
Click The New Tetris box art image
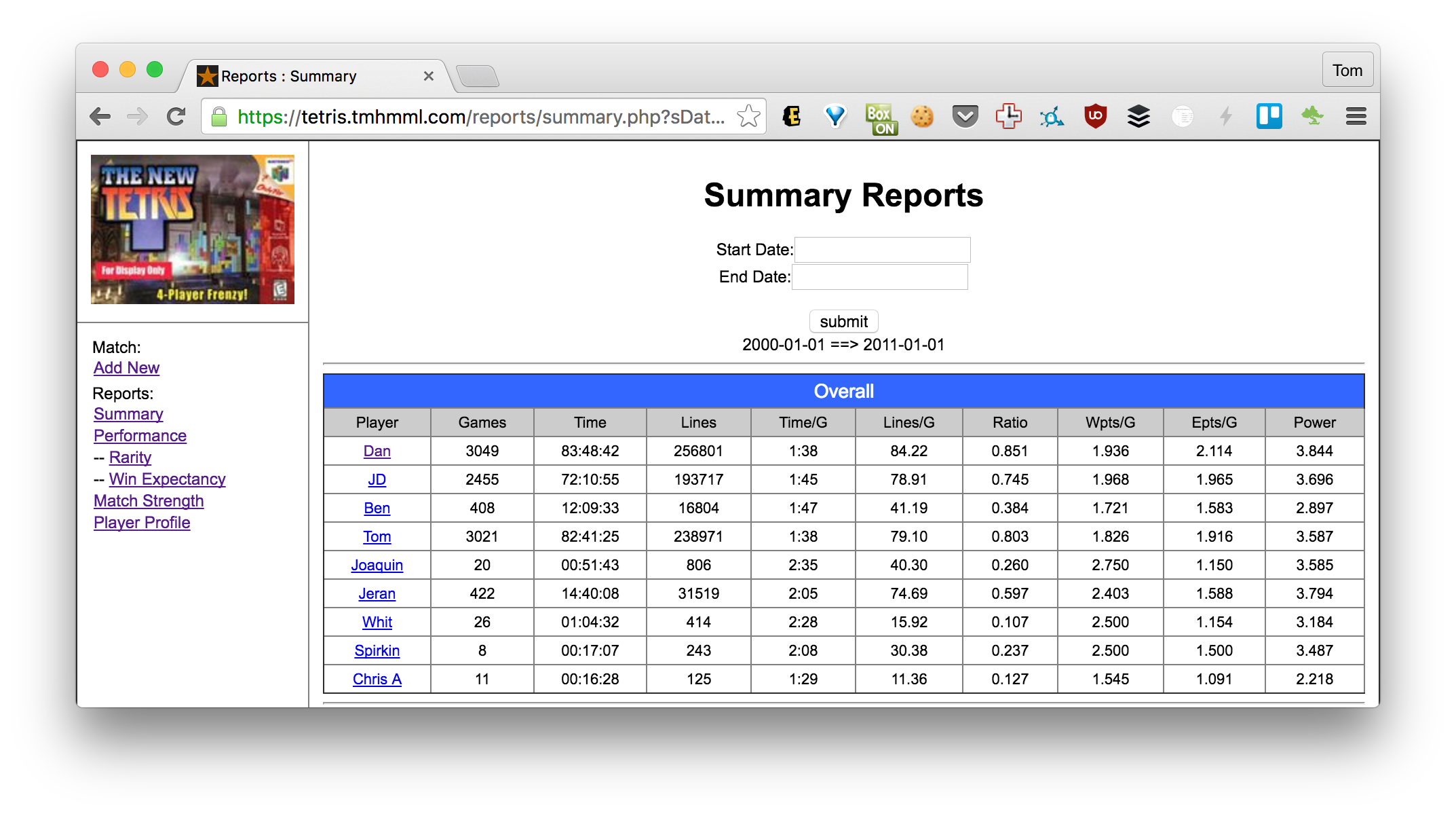(x=193, y=229)
